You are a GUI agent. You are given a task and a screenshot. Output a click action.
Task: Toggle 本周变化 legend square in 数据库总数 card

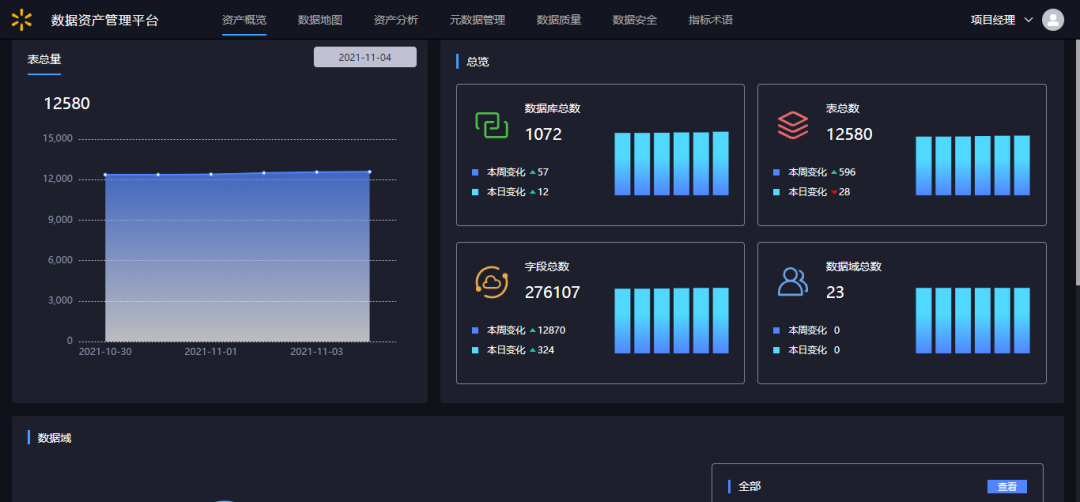pos(475,172)
